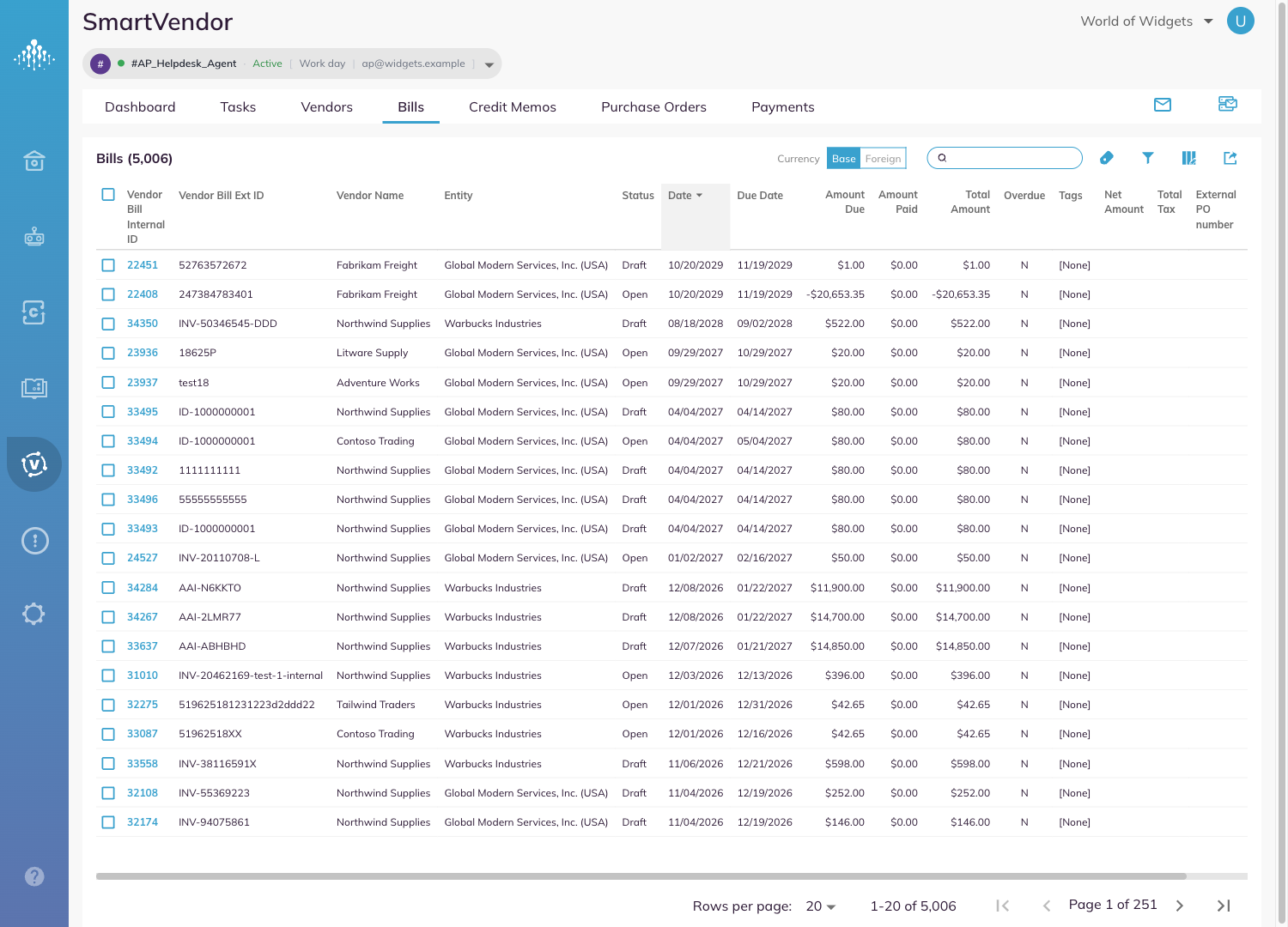Click the Tailwind Traders vendor name

[376, 705]
